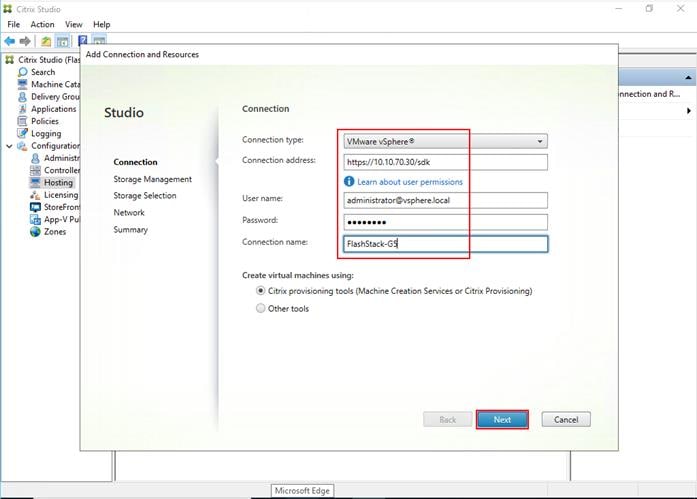697x499 pixels.
Task: Click the Applications icon in tree
Action: click(23, 109)
